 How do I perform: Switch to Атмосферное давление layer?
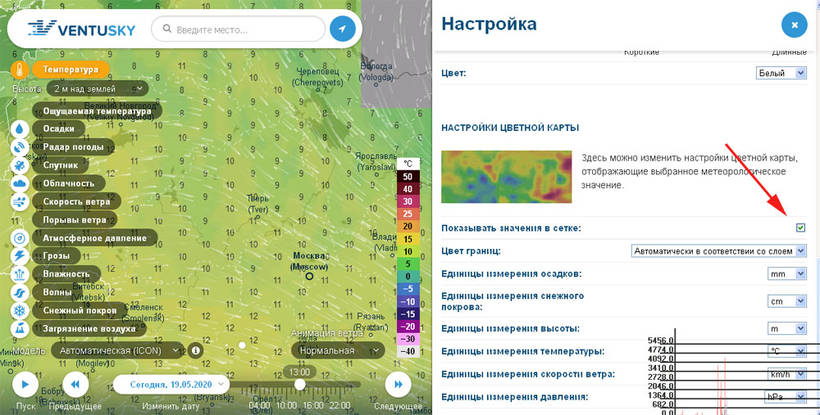pyautogui.click(x=99, y=238)
